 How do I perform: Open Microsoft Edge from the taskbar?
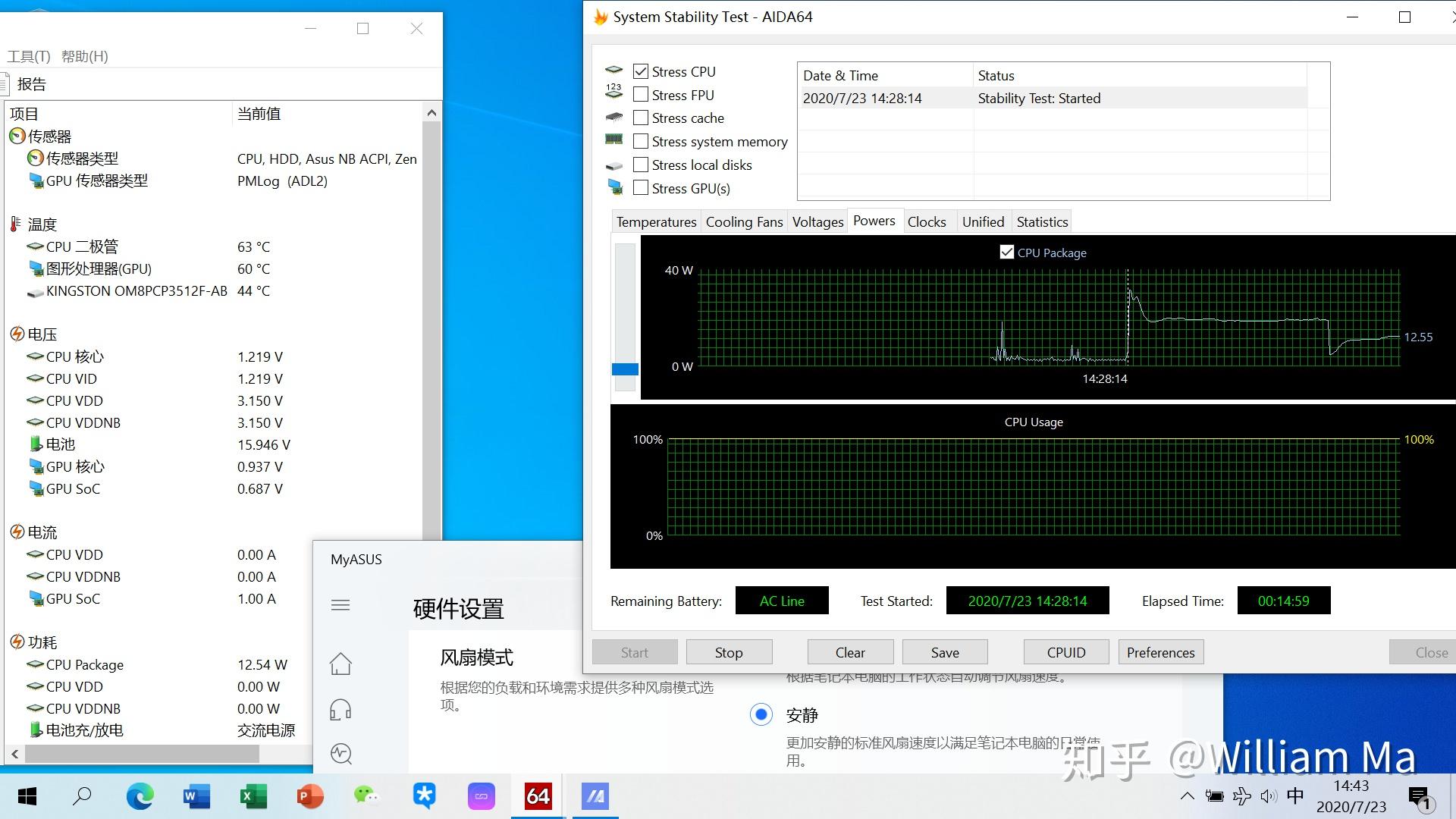coord(140,796)
